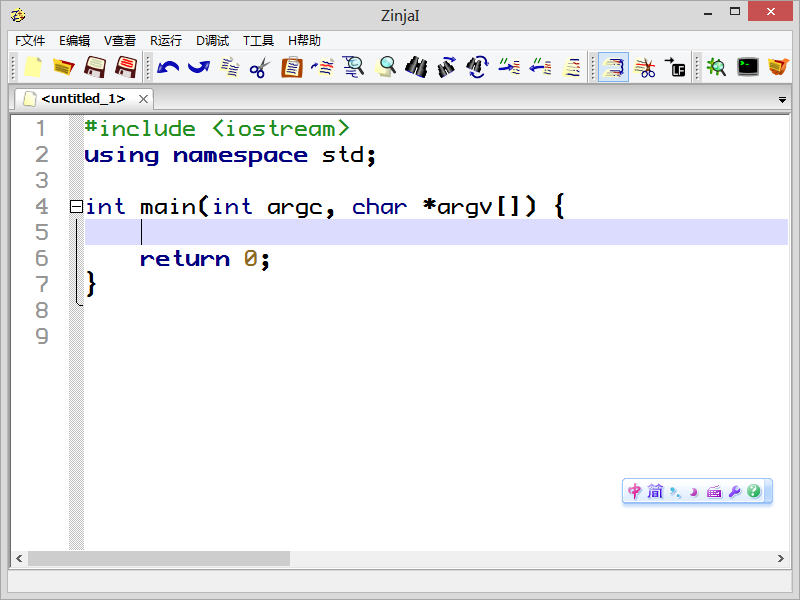Copy selection with the two-pages icon

(x=230, y=67)
